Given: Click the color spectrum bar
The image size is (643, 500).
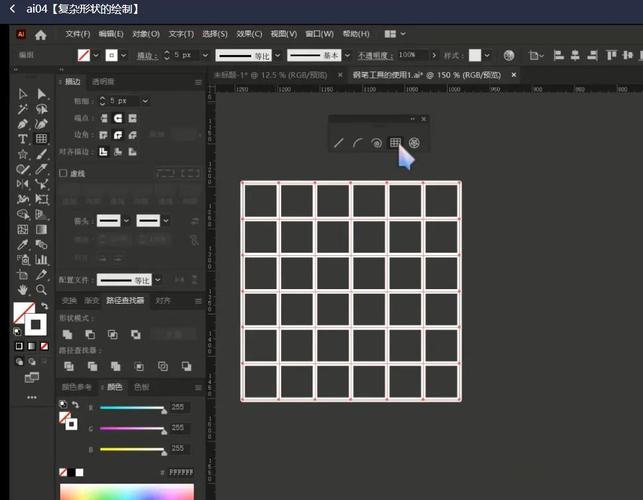Looking at the screenshot, I should click(126, 491).
